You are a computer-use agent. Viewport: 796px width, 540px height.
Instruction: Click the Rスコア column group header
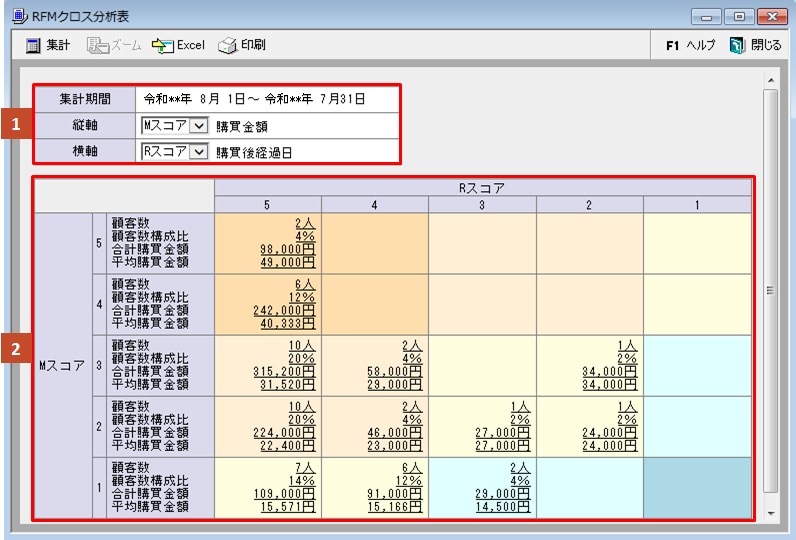click(482, 188)
